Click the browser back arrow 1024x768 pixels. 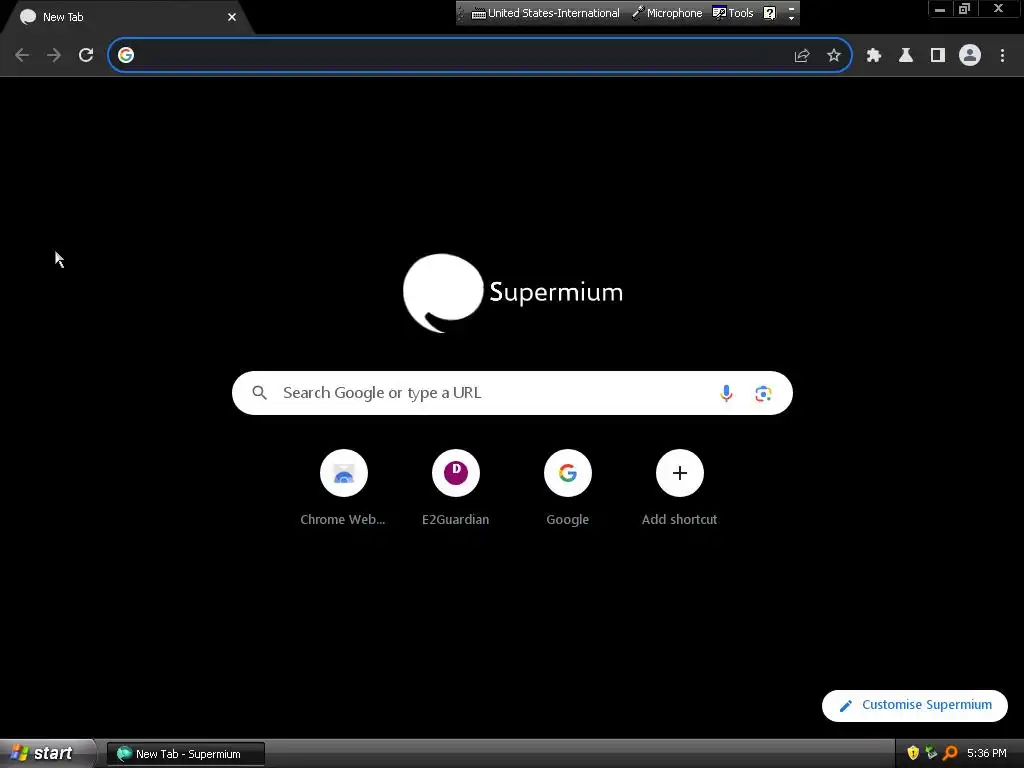point(22,56)
